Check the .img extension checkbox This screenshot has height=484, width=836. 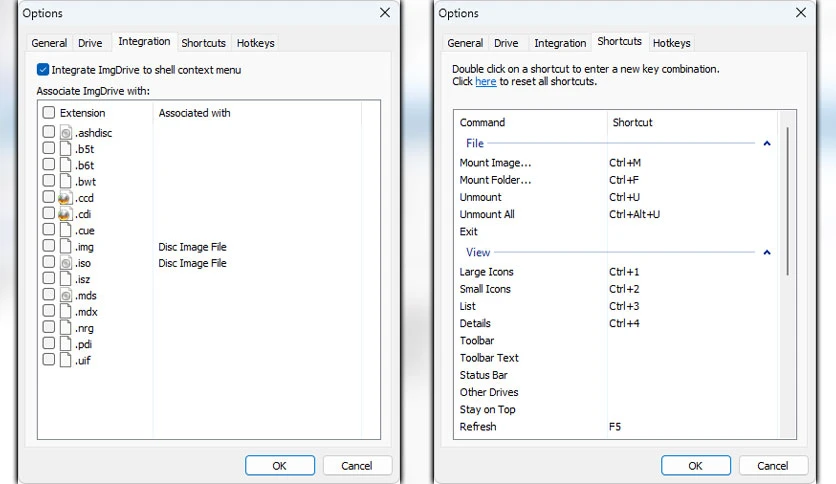[x=49, y=245]
